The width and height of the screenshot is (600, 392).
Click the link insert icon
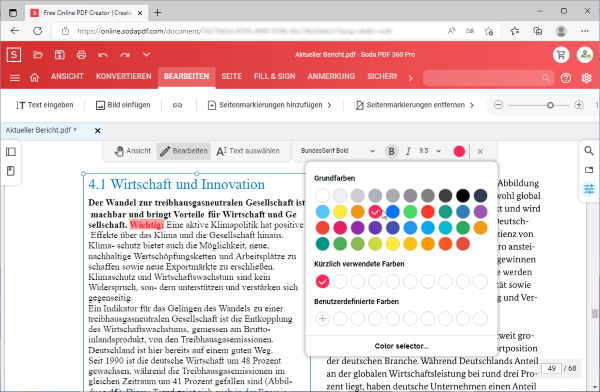[x=177, y=105]
